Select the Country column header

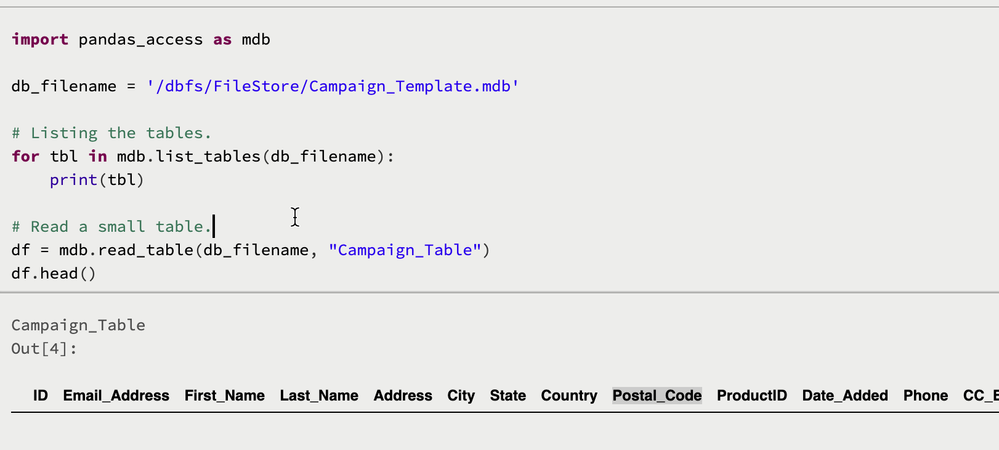[x=569, y=396]
